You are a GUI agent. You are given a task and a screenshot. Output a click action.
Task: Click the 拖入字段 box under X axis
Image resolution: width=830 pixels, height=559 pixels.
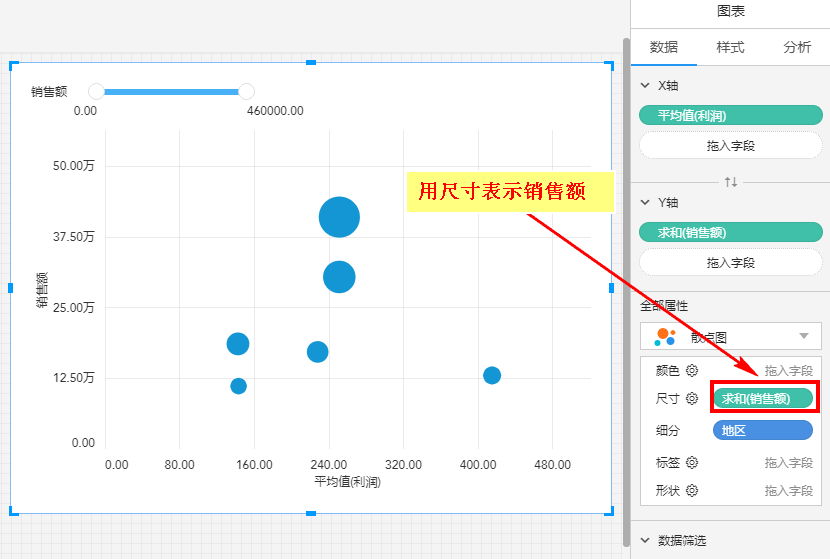click(x=730, y=146)
